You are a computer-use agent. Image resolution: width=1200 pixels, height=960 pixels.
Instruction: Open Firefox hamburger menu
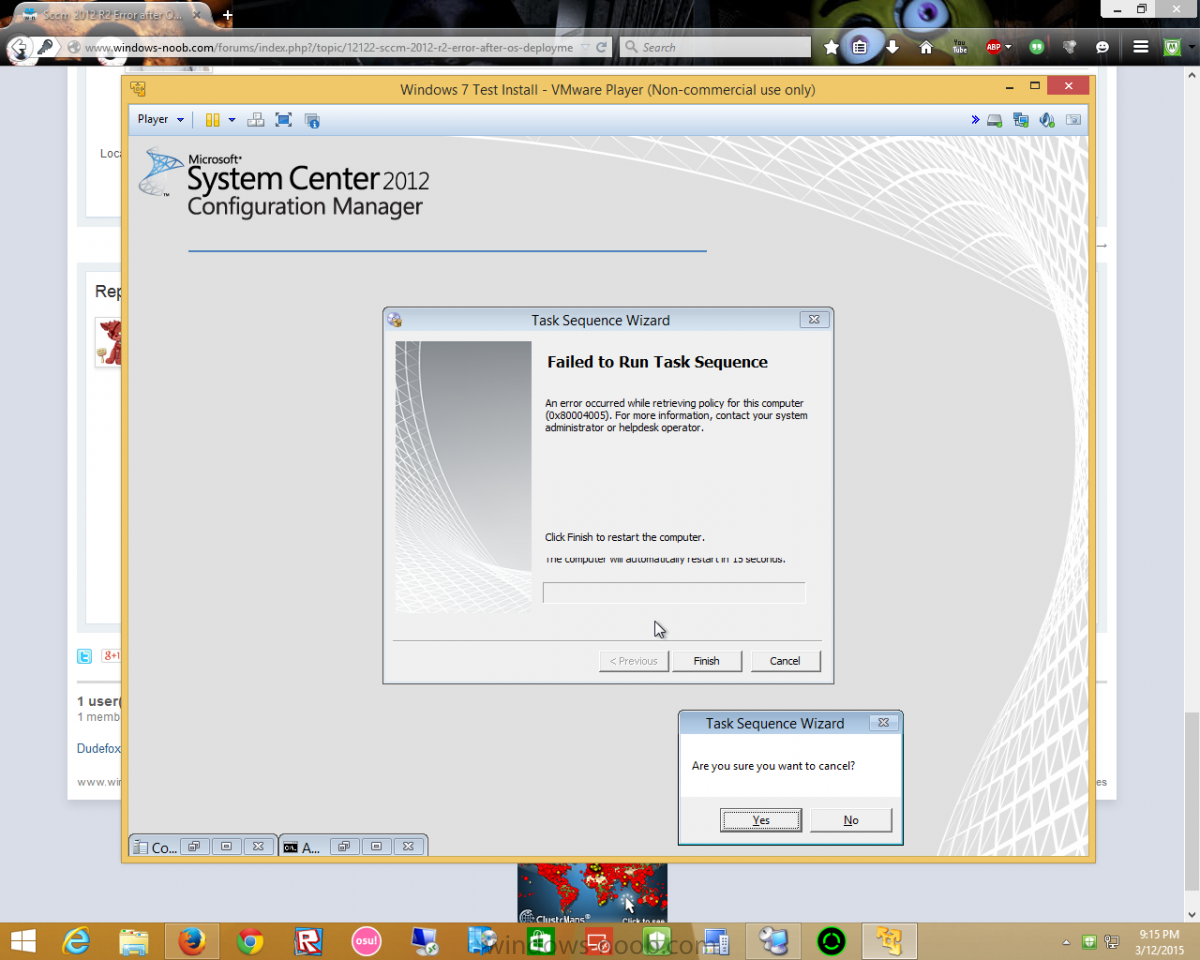(1141, 47)
